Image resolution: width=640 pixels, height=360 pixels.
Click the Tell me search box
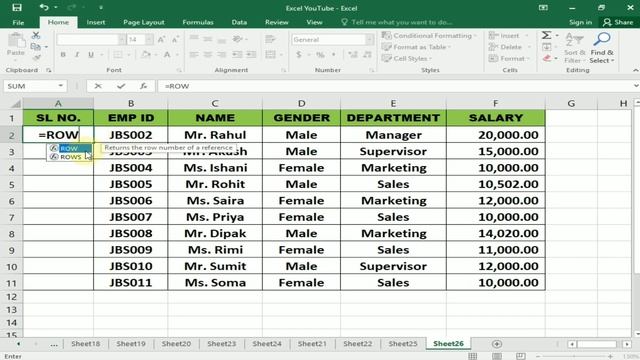(x=397, y=22)
